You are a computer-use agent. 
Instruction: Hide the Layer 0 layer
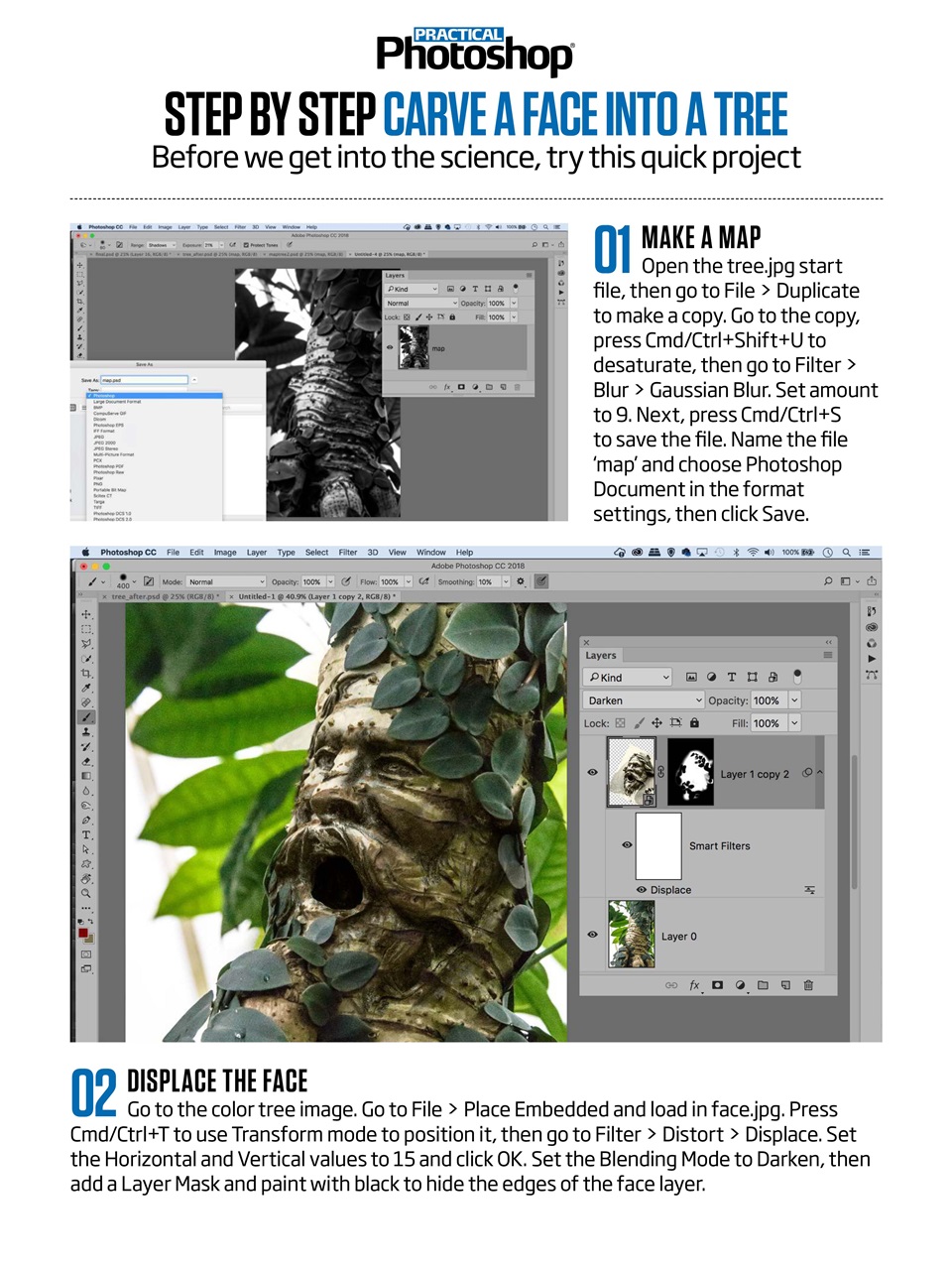pos(592,935)
